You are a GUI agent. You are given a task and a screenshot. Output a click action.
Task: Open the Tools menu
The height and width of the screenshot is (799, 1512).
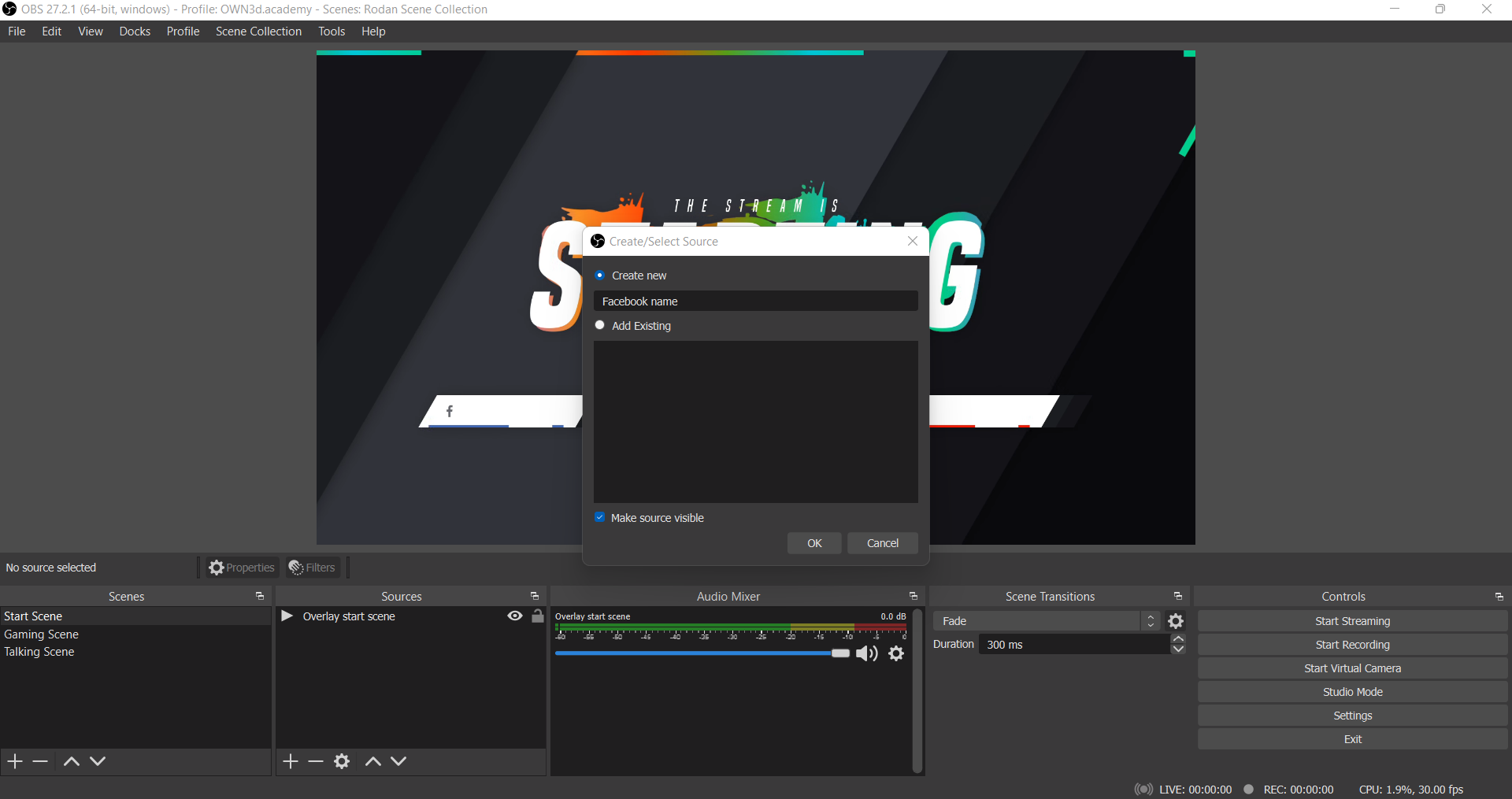pos(331,31)
